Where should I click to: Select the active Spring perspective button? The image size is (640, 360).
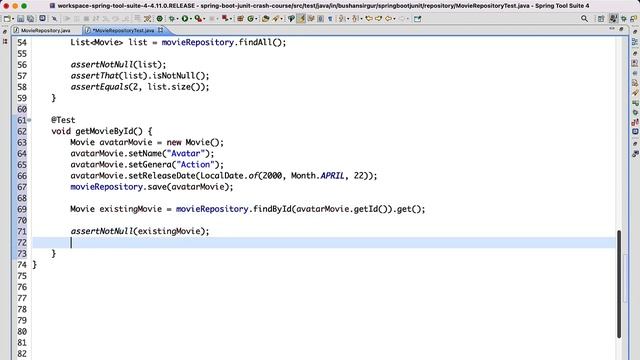pos(613,19)
